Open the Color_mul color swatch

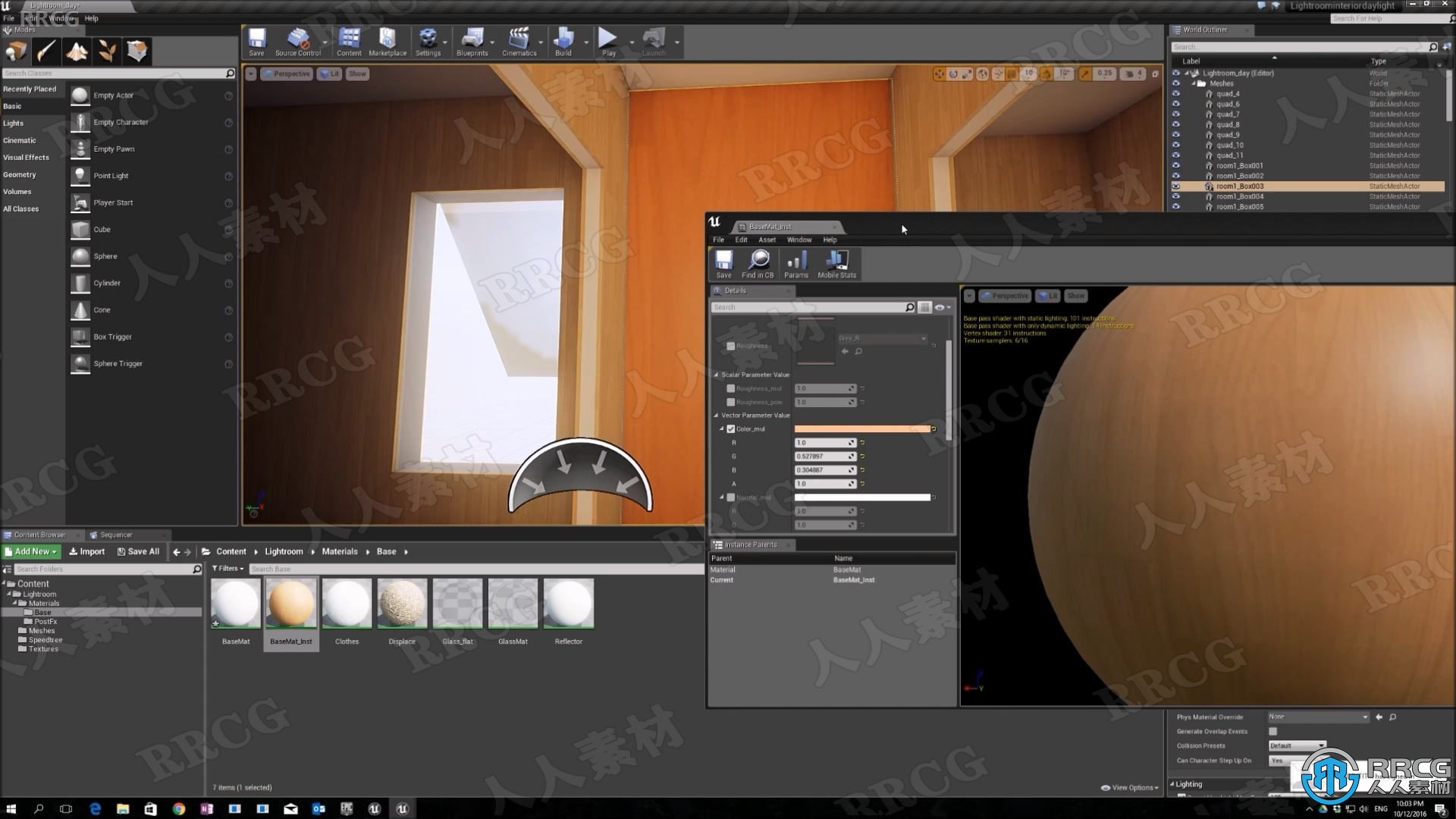point(862,429)
